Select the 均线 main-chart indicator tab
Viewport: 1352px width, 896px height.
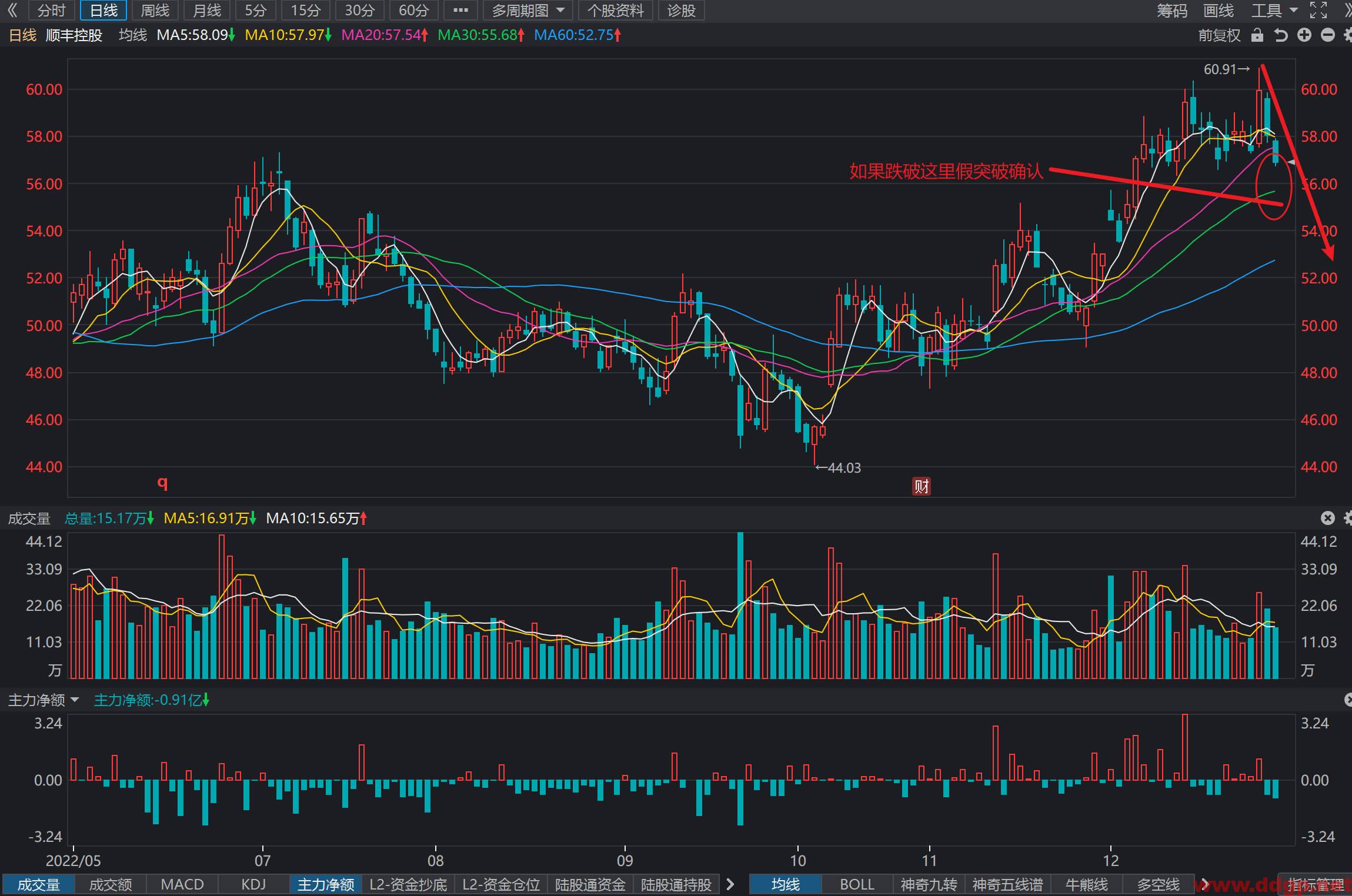tap(786, 884)
